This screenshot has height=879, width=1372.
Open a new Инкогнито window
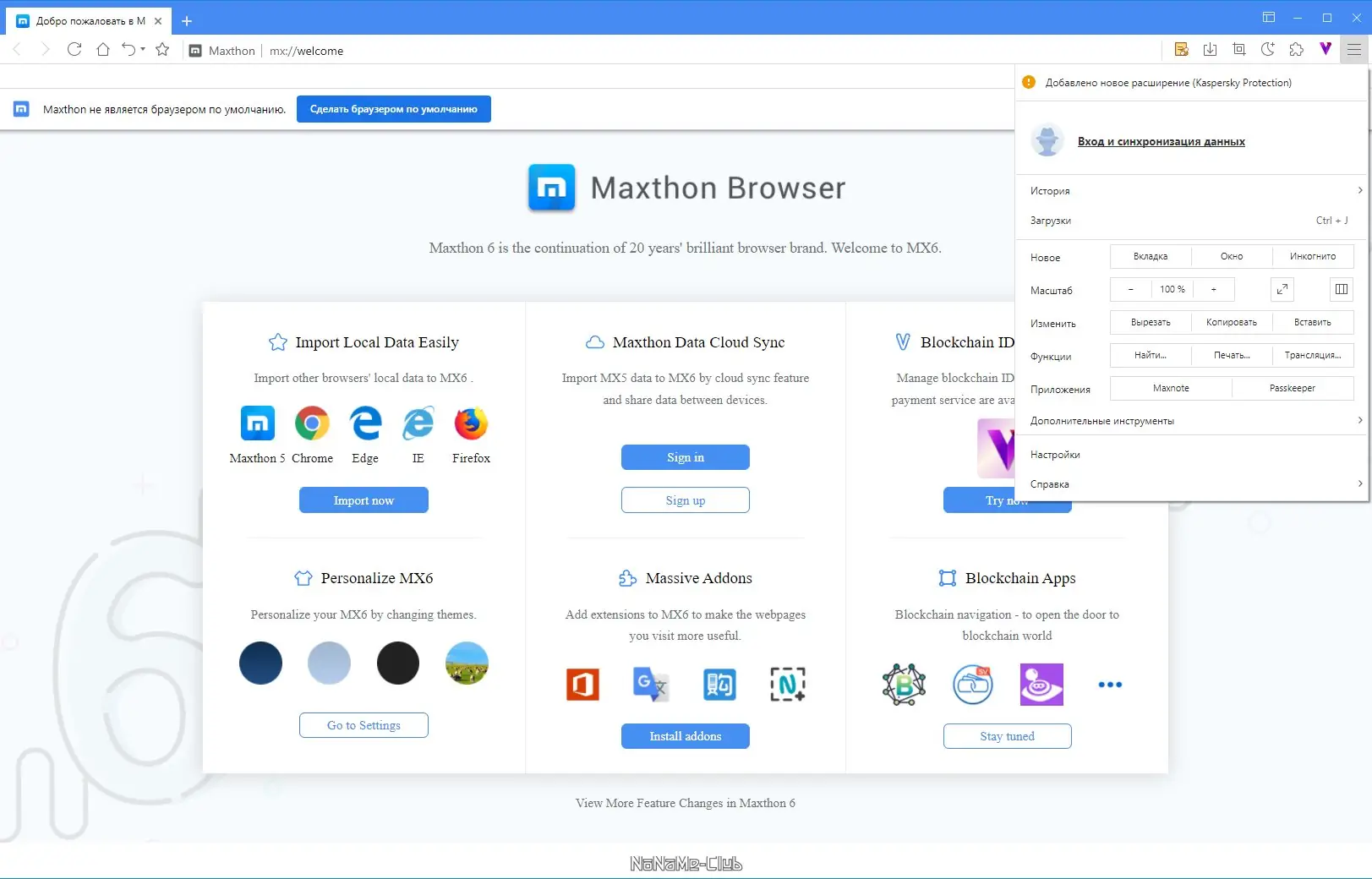[1313, 256]
